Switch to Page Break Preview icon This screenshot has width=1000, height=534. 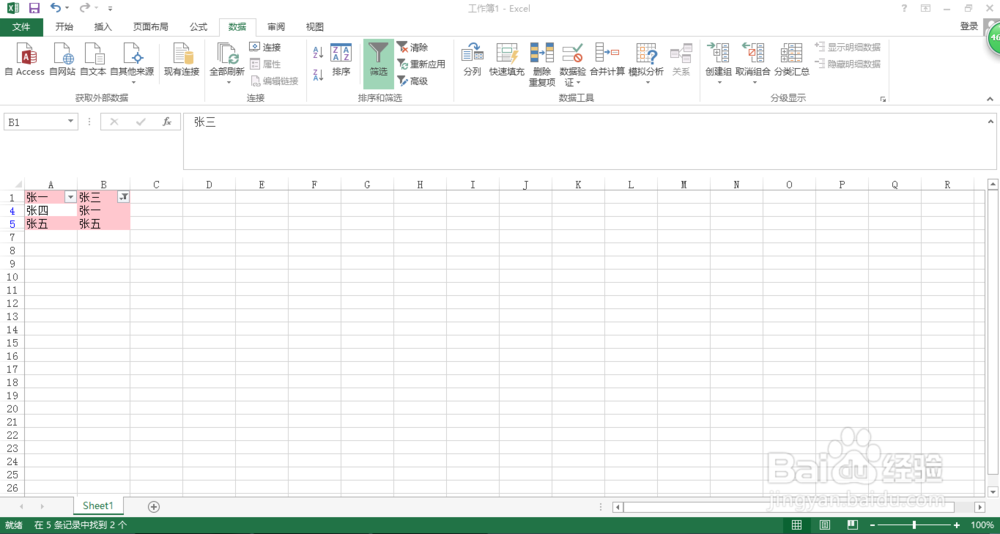tap(853, 525)
